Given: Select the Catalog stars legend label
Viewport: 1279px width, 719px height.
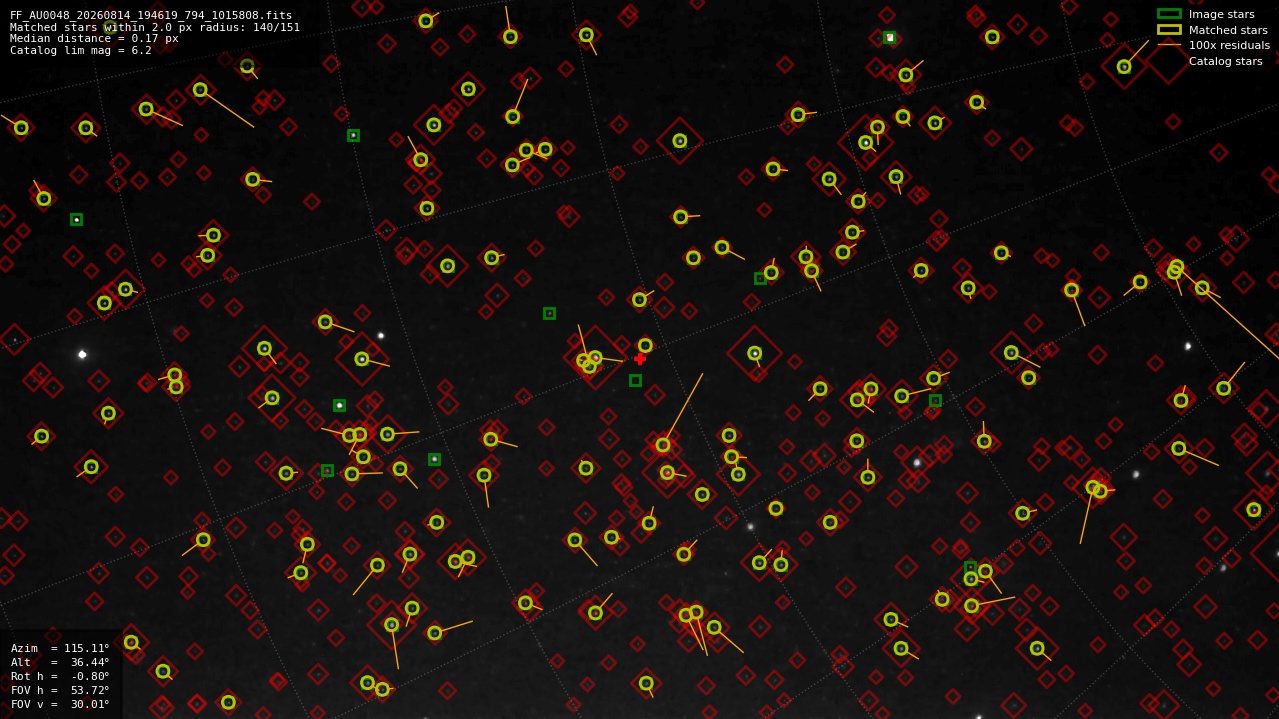Looking at the screenshot, I should click(x=1225, y=61).
